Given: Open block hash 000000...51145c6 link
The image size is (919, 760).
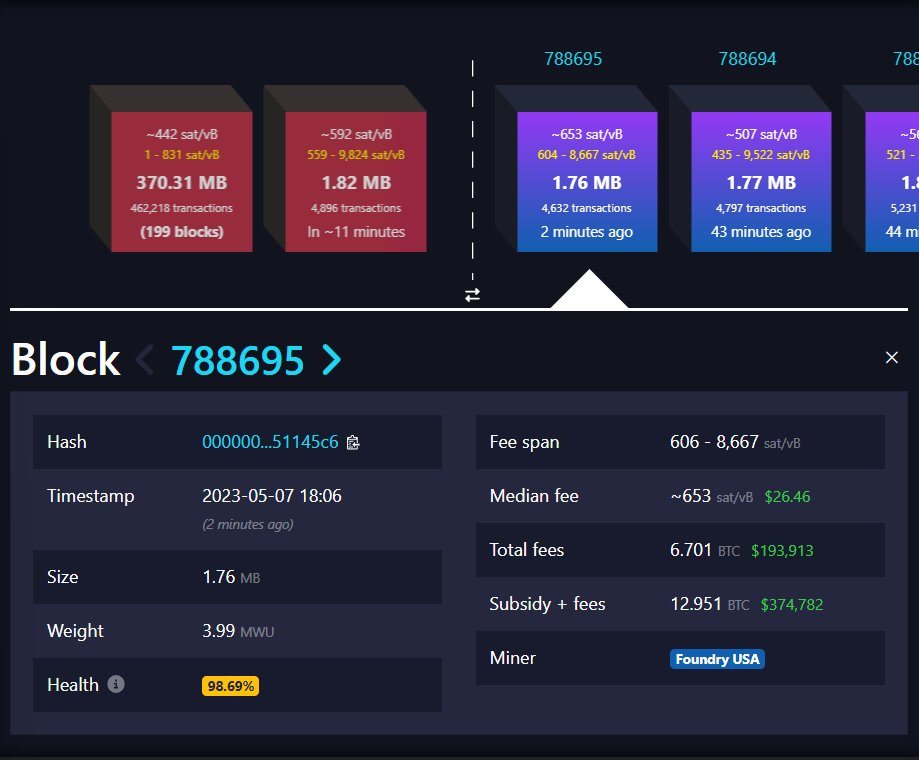Looking at the screenshot, I should (270, 442).
